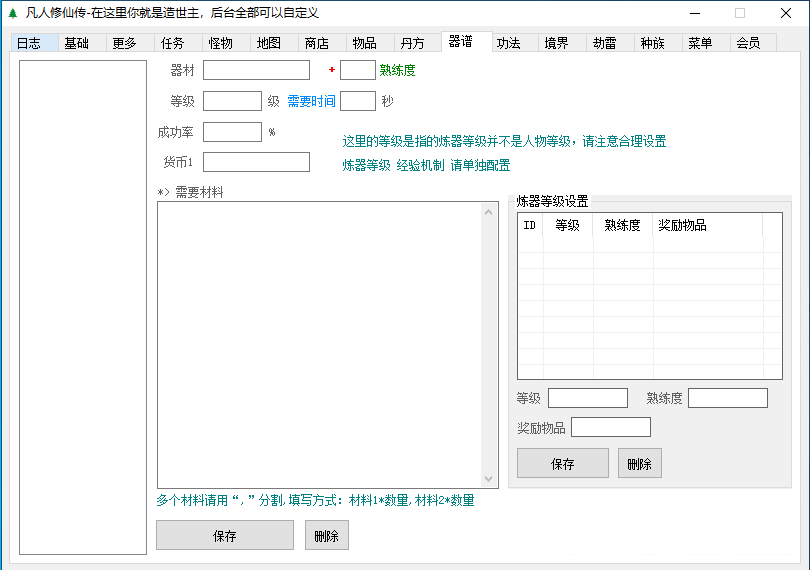Click the red plus sign after 器材
Screen dimensions: 810x570
click(332, 70)
